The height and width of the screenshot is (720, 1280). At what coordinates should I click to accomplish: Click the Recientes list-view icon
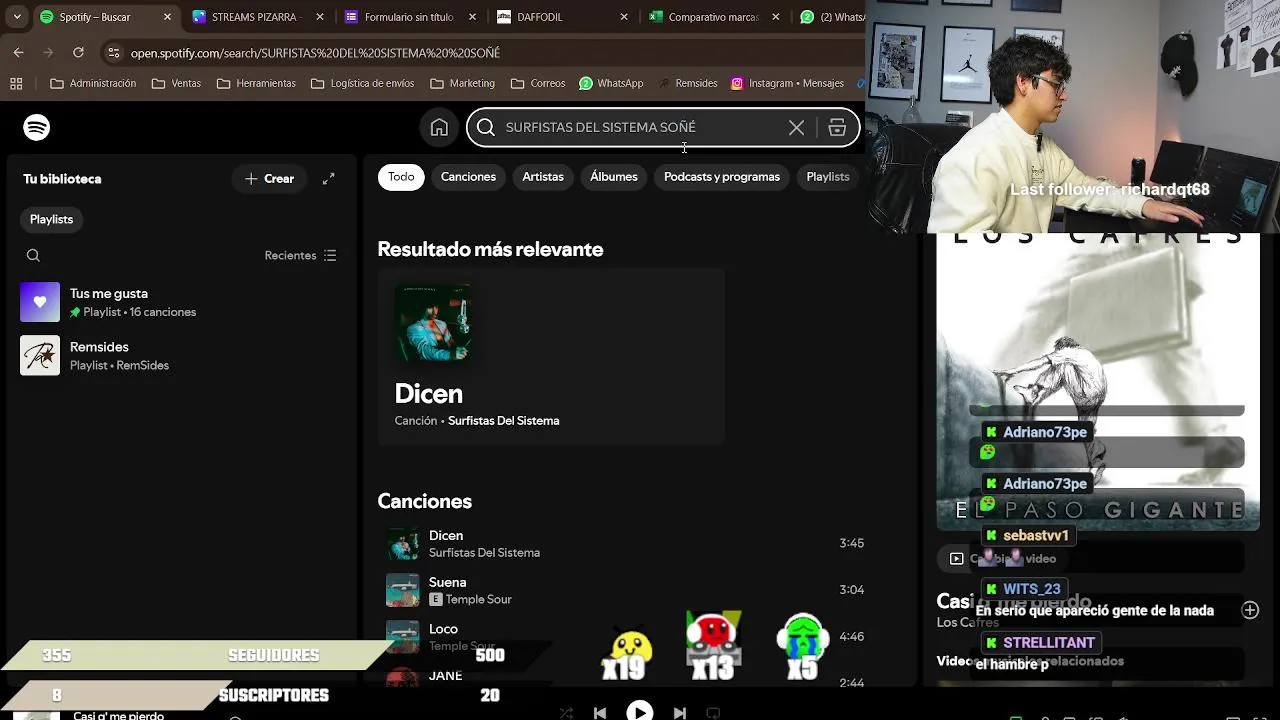tap(330, 255)
